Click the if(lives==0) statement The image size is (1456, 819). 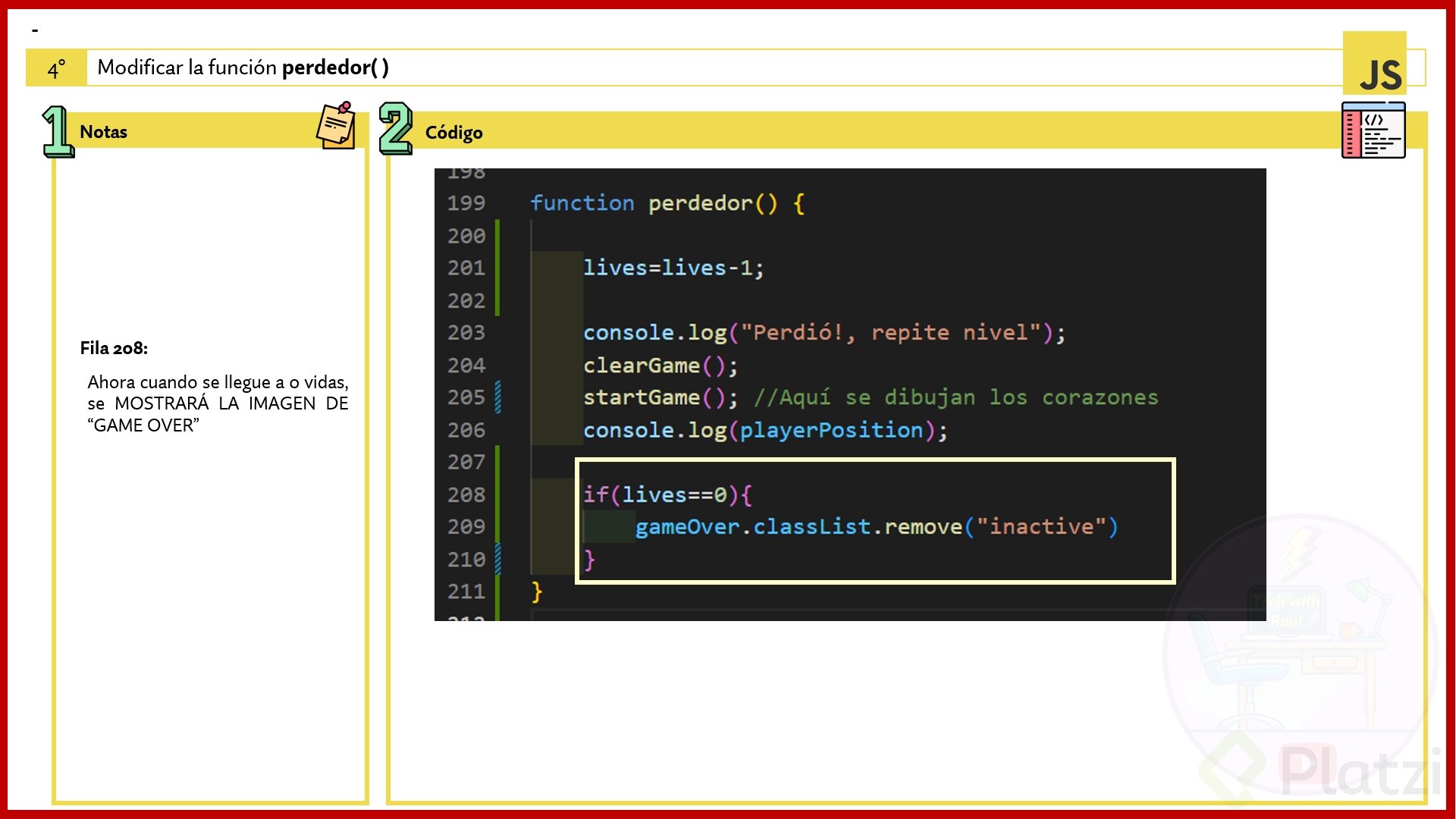(667, 495)
